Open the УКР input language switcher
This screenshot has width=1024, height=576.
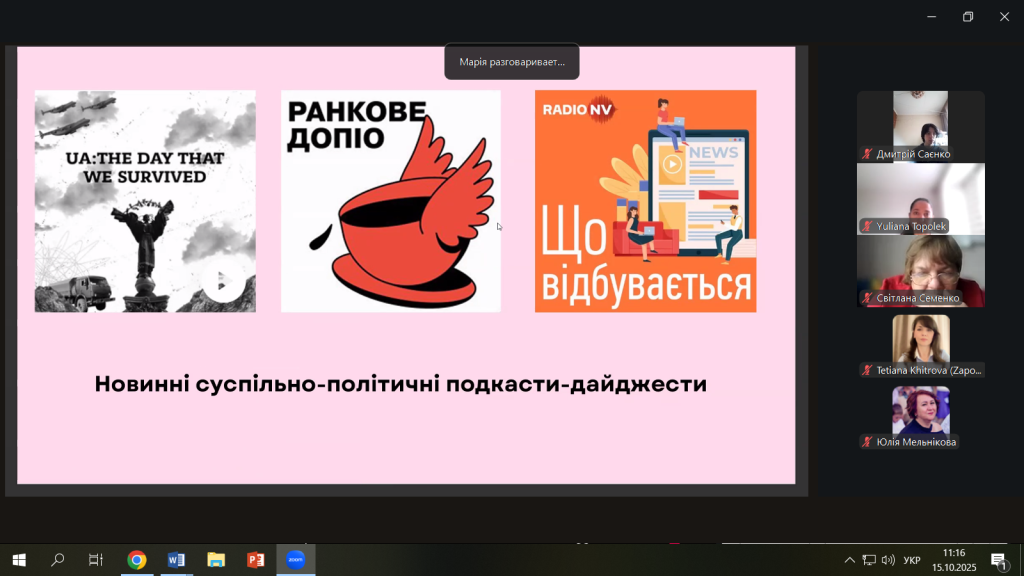(912, 560)
